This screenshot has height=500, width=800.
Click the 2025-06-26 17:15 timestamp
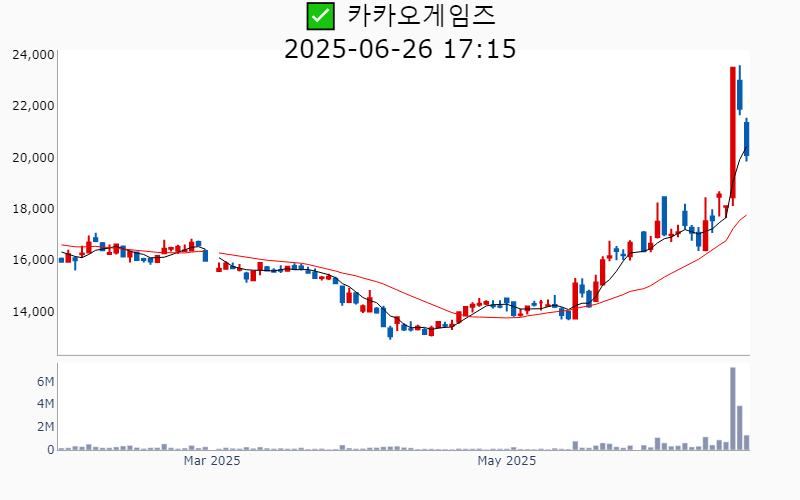pos(400,49)
